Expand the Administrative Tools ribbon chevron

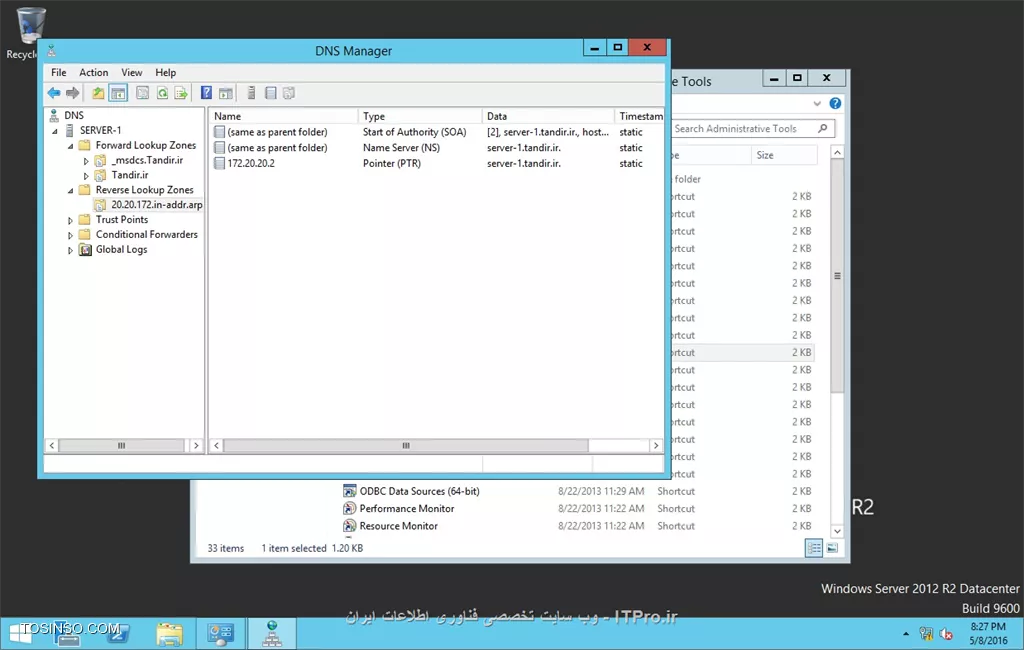(x=817, y=103)
